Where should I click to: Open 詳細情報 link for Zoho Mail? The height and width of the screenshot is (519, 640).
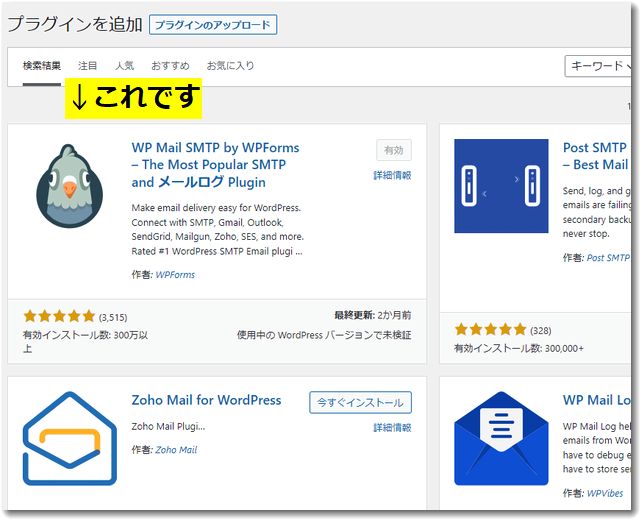coord(392,428)
